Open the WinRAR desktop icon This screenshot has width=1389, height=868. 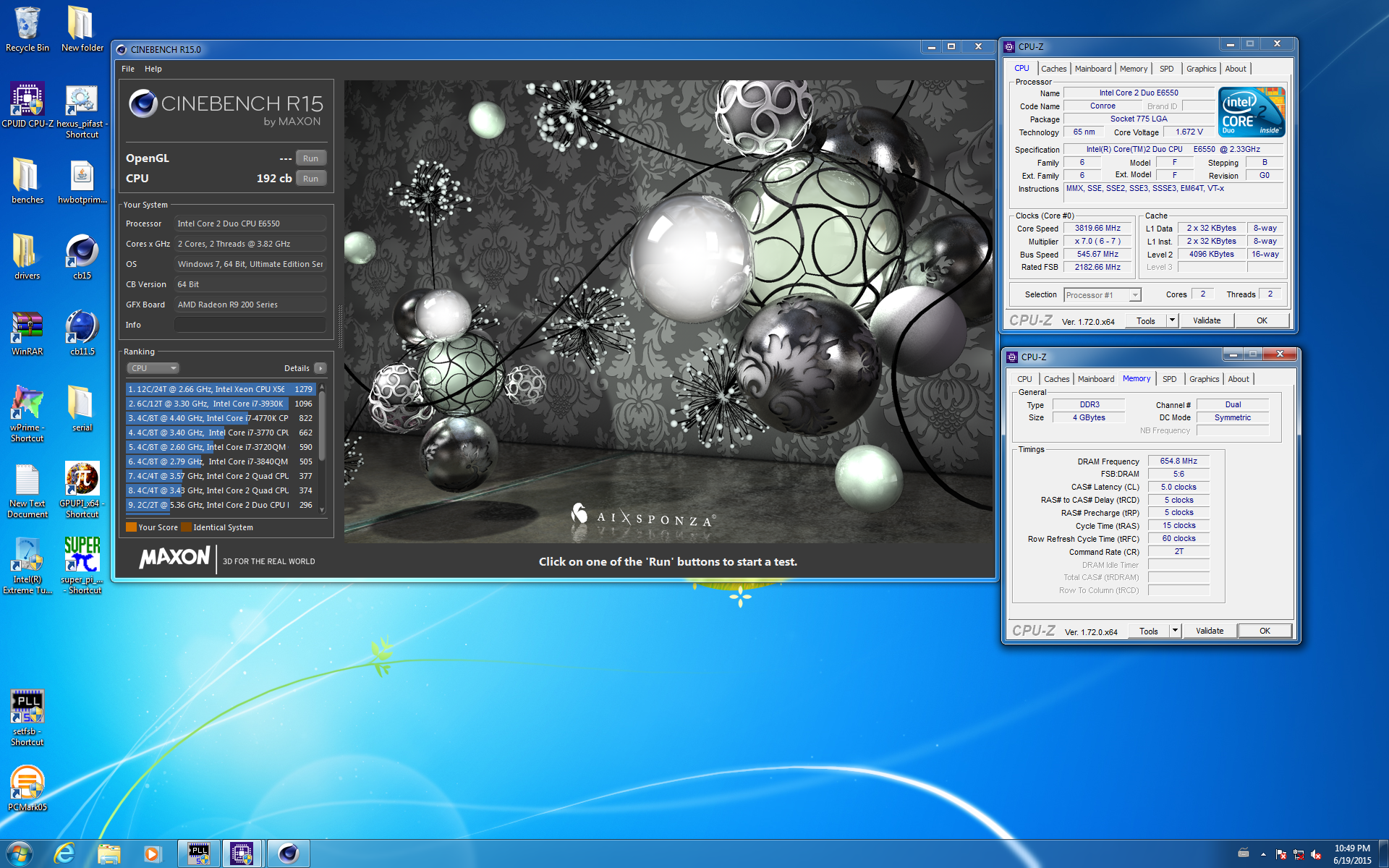point(27,333)
